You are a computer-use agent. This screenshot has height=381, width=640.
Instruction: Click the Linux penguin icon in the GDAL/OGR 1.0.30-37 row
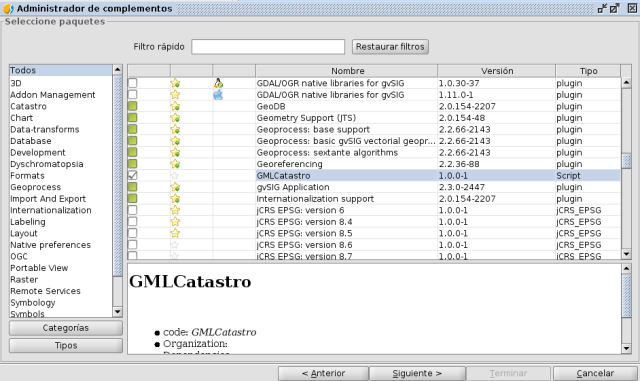(218, 83)
